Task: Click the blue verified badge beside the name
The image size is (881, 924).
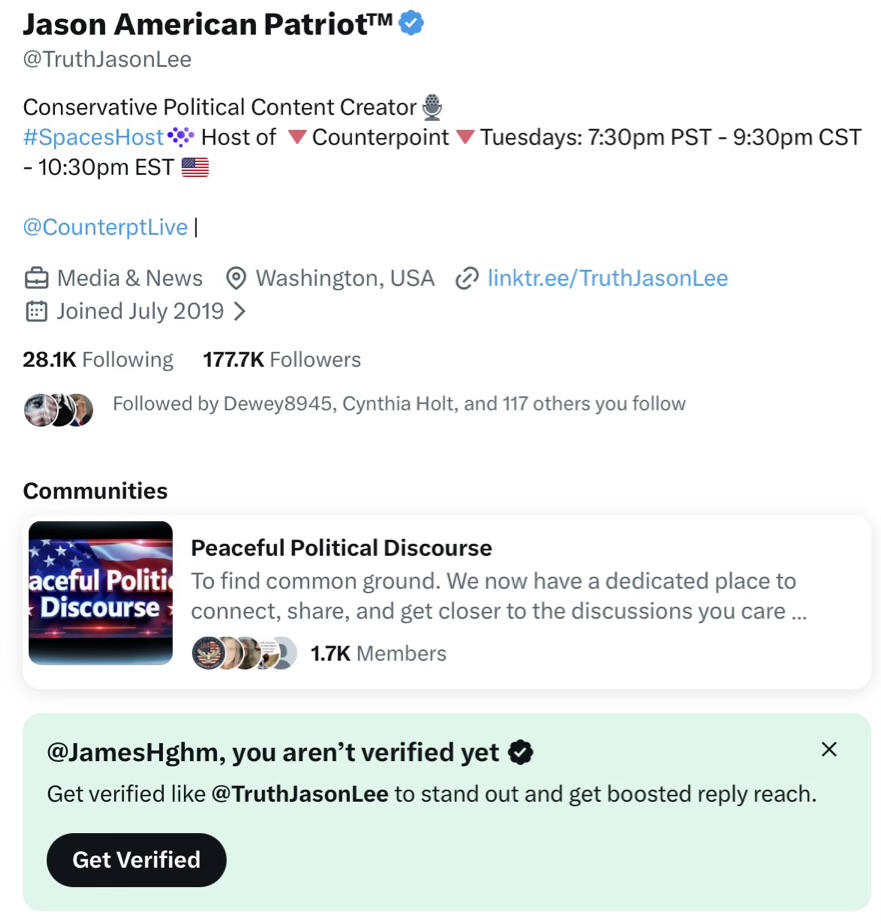Action: tap(411, 23)
